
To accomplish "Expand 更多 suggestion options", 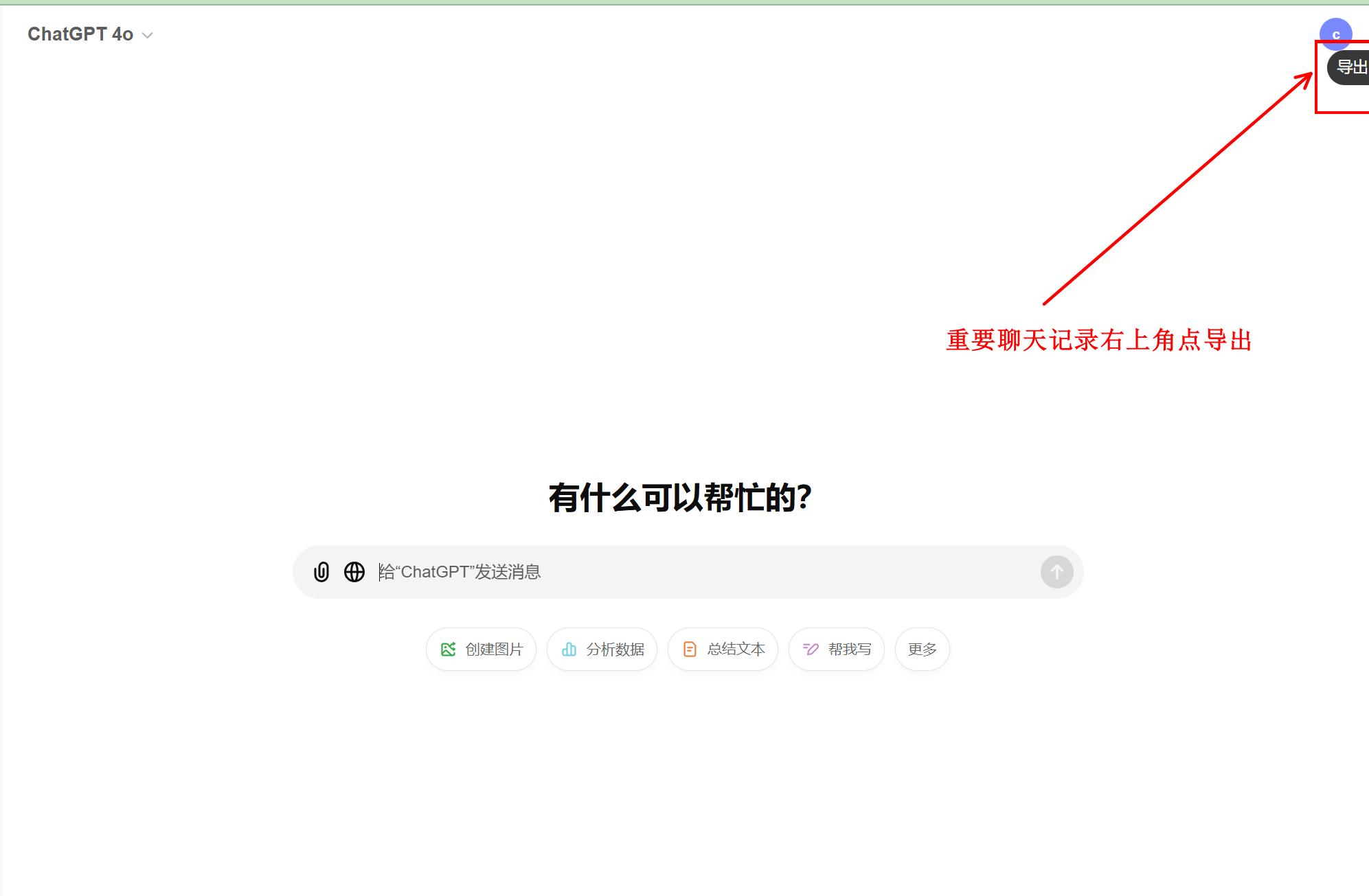I will coord(922,649).
